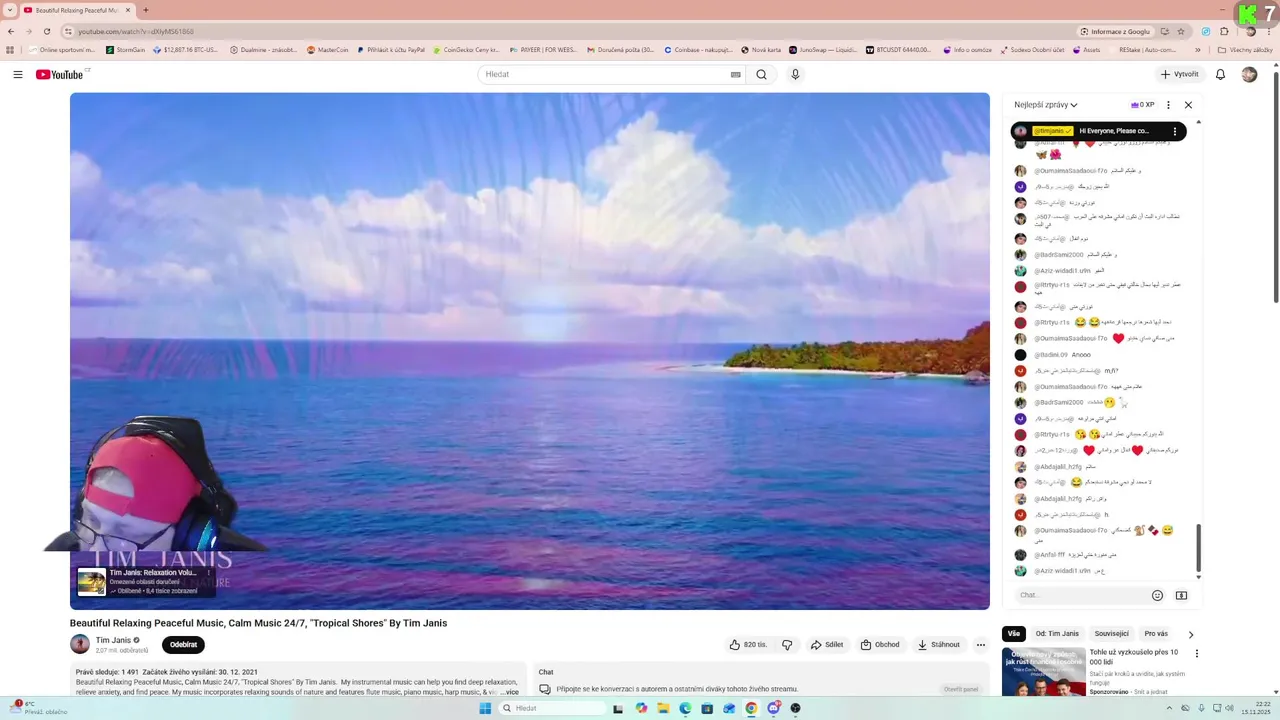
Task: Open options for the sponsored 'Tohle už vyzkoušelo' ad
Action: 1197,654
